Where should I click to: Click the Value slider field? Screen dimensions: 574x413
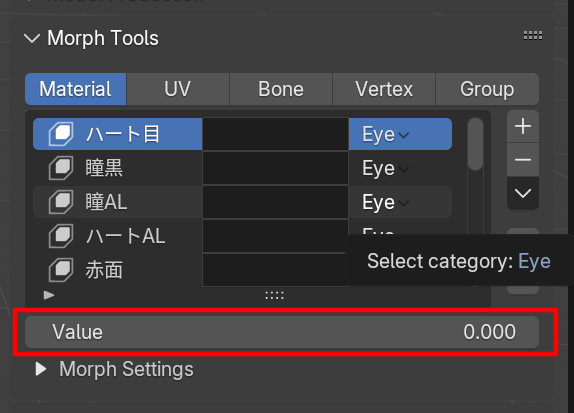282,332
